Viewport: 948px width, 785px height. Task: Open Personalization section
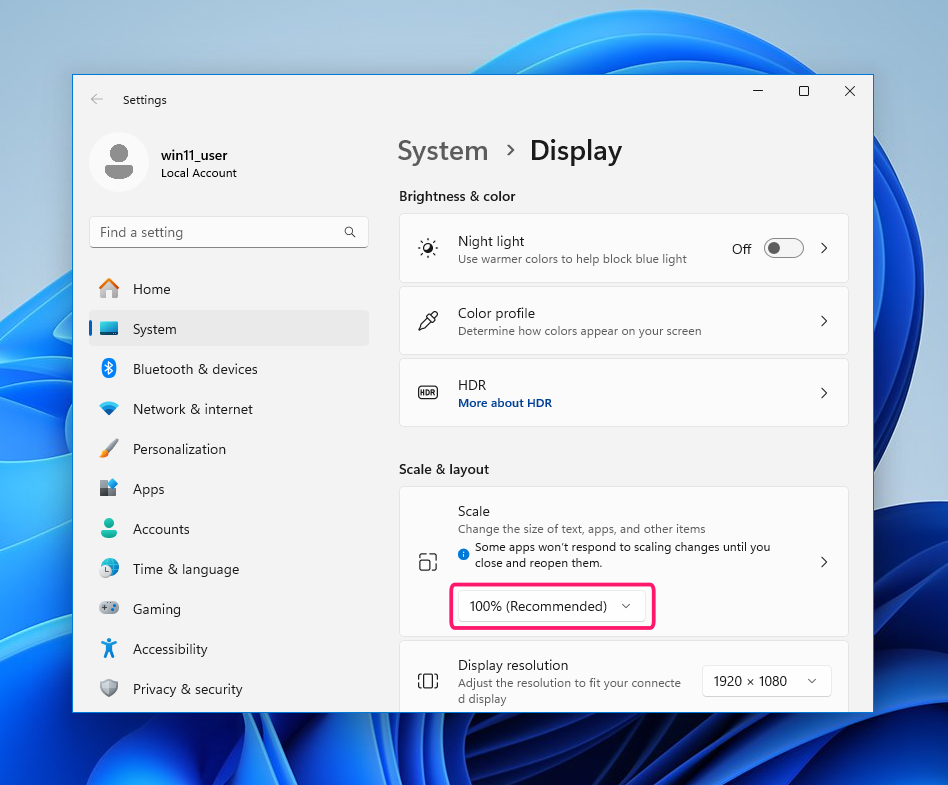coord(229,449)
